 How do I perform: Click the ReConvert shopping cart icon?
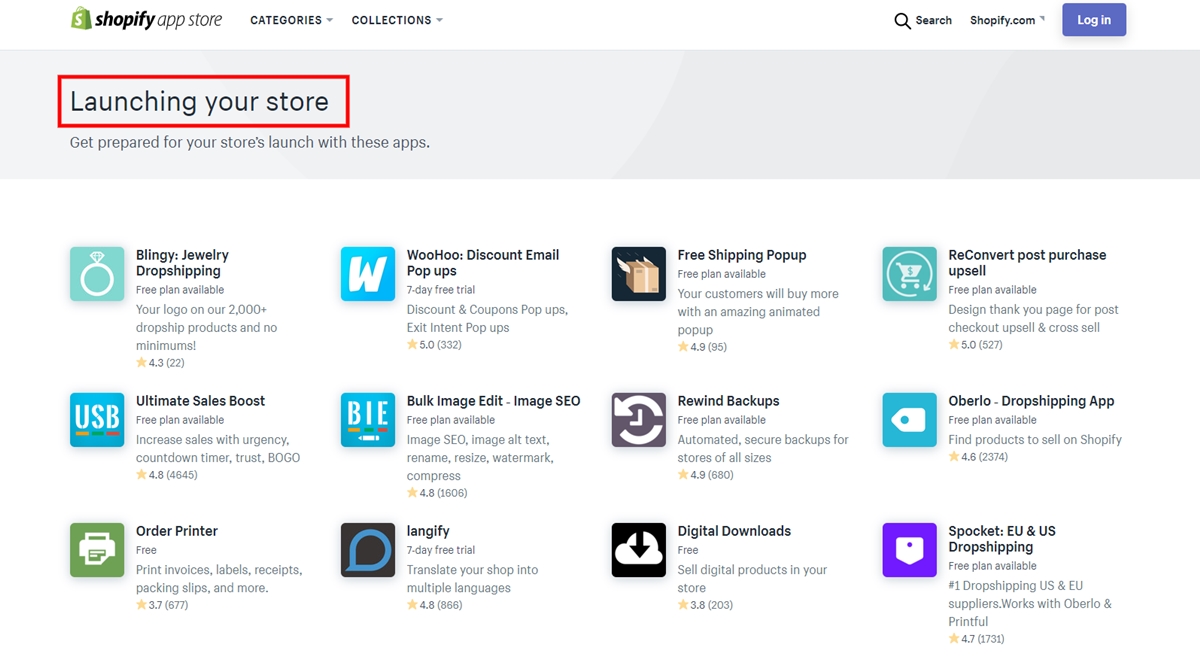pos(910,274)
